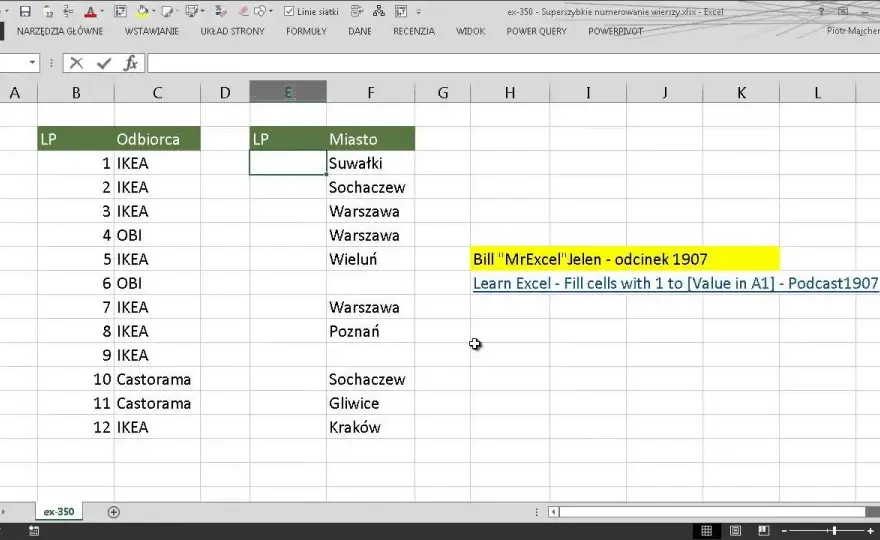Open the RECENZJA tab

point(414,31)
